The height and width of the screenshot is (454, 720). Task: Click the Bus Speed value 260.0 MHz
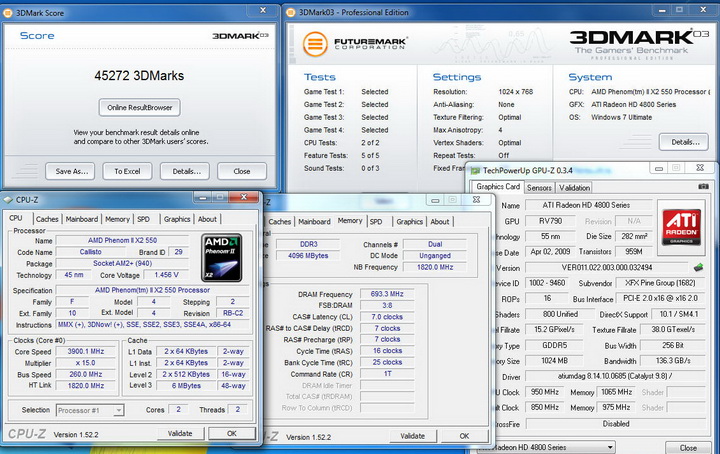pos(86,374)
